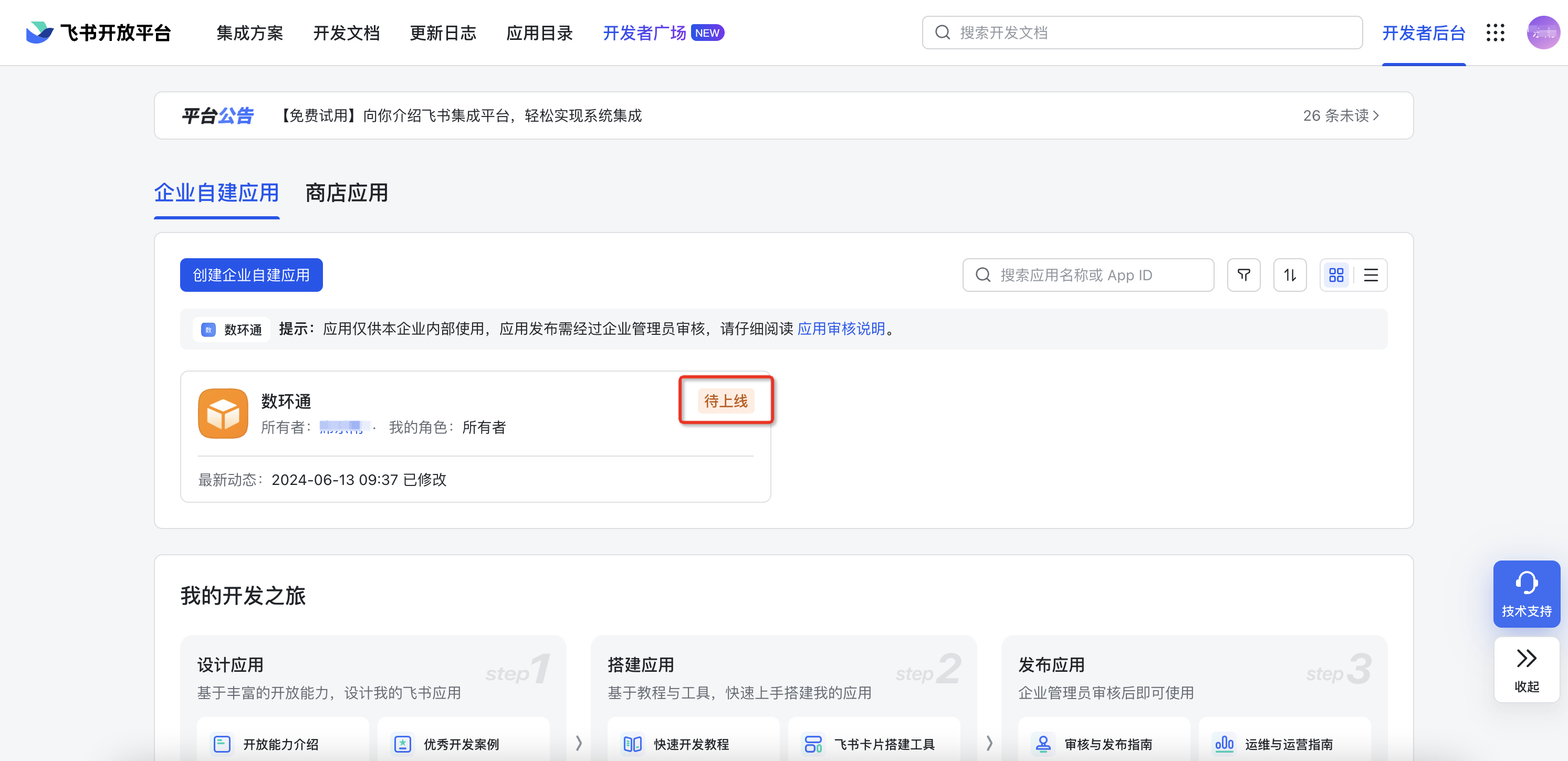The image size is (1568, 761).
Task: Click the 优秀开发案例 card icon
Action: pos(402,744)
